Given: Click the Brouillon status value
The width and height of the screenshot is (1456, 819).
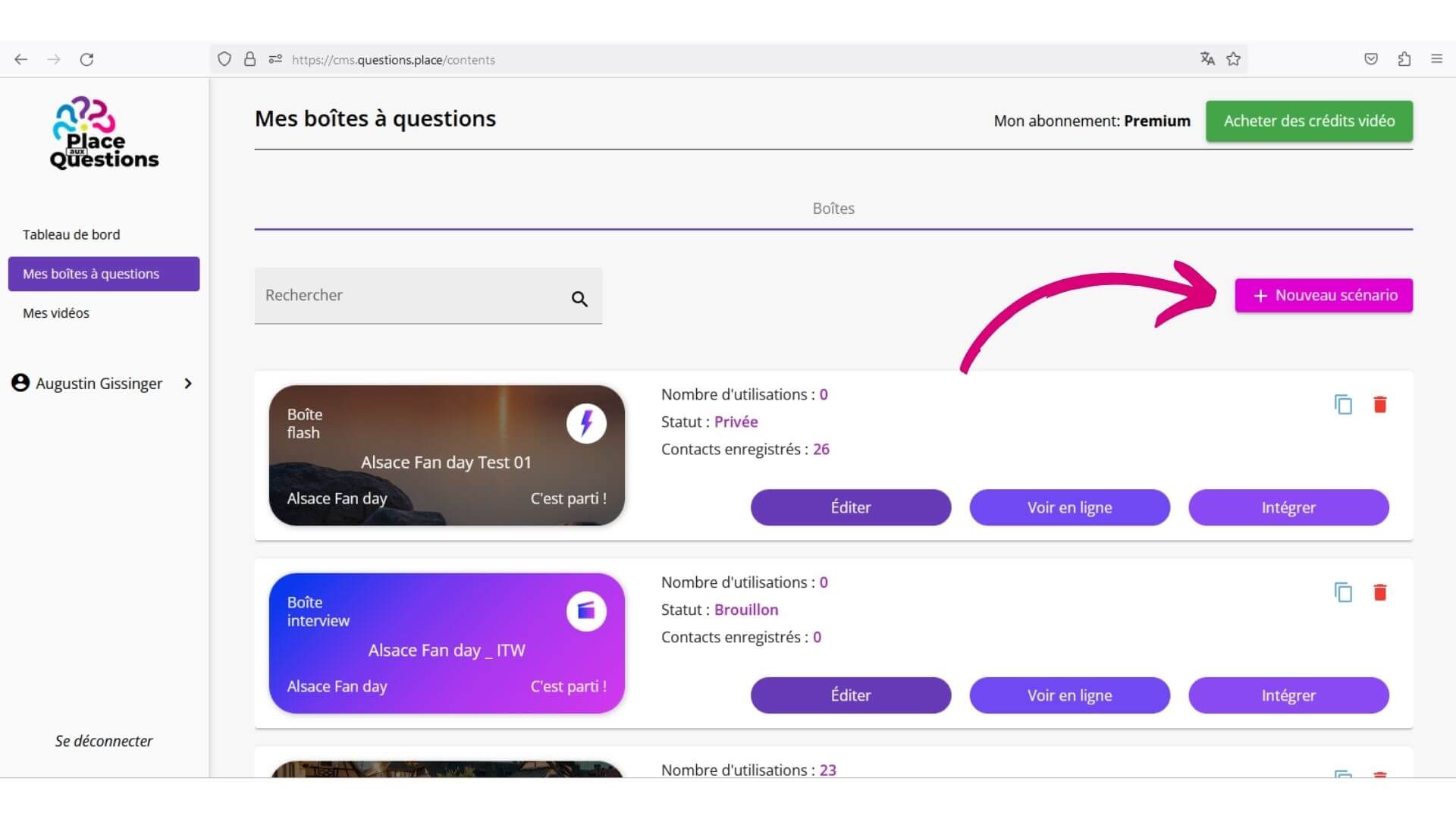Looking at the screenshot, I should (746, 610).
